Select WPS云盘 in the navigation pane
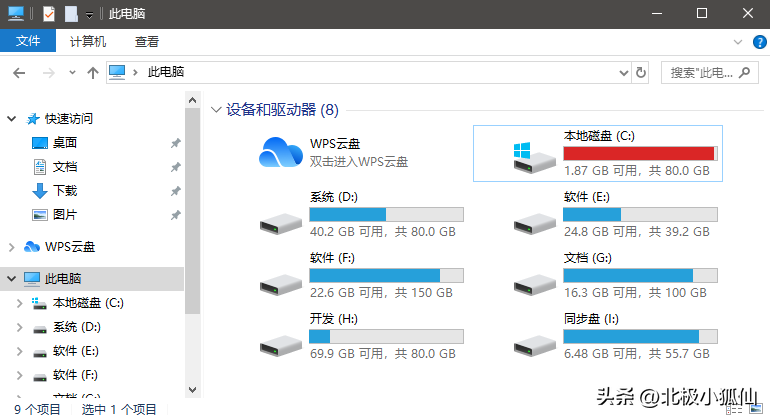 click(70, 247)
